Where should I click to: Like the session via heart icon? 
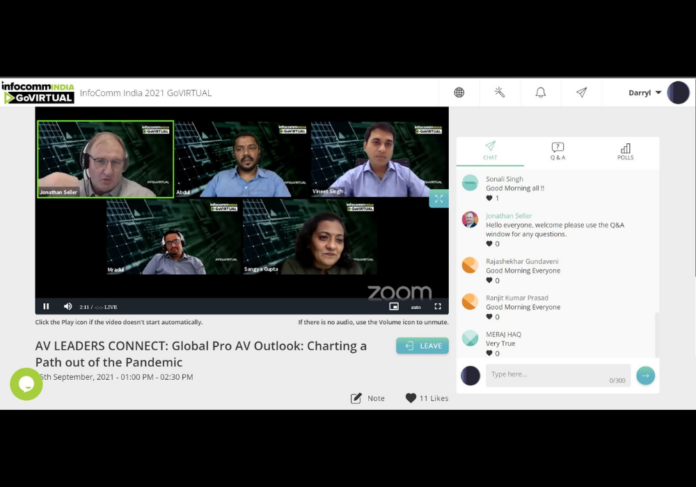tap(411, 398)
